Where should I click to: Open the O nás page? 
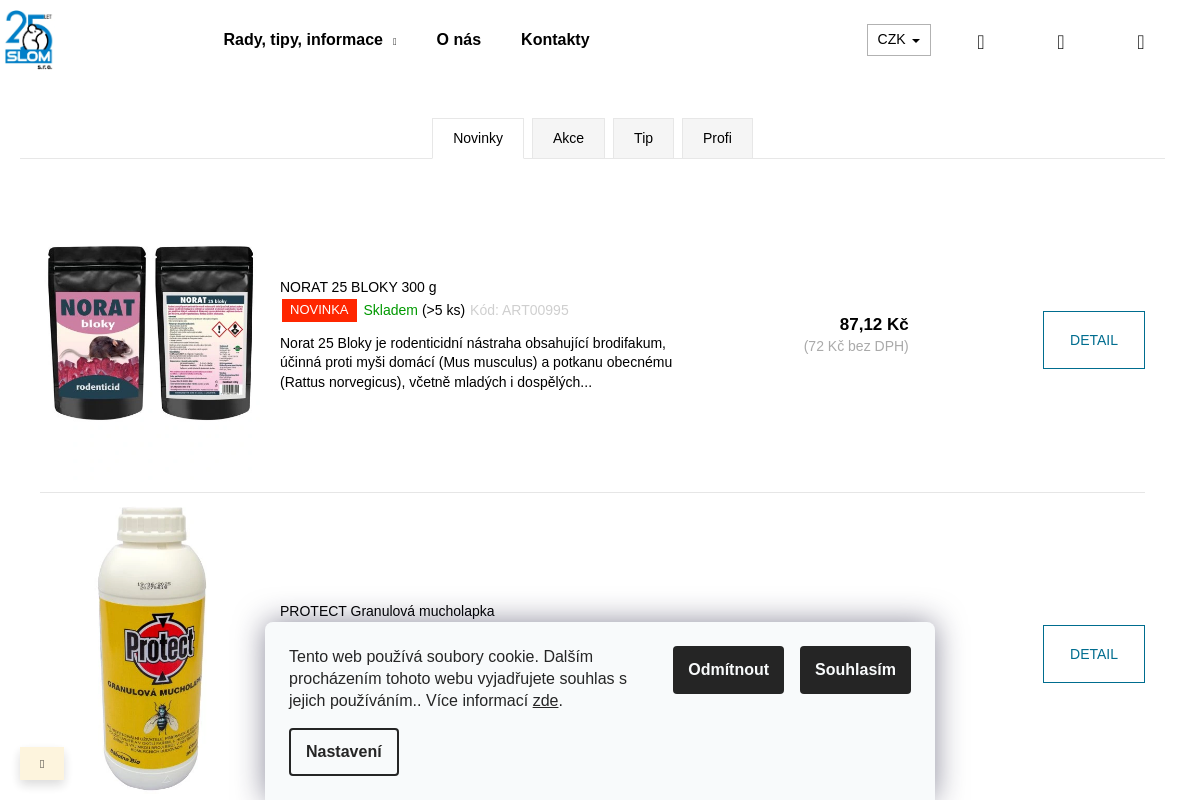[458, 40]
